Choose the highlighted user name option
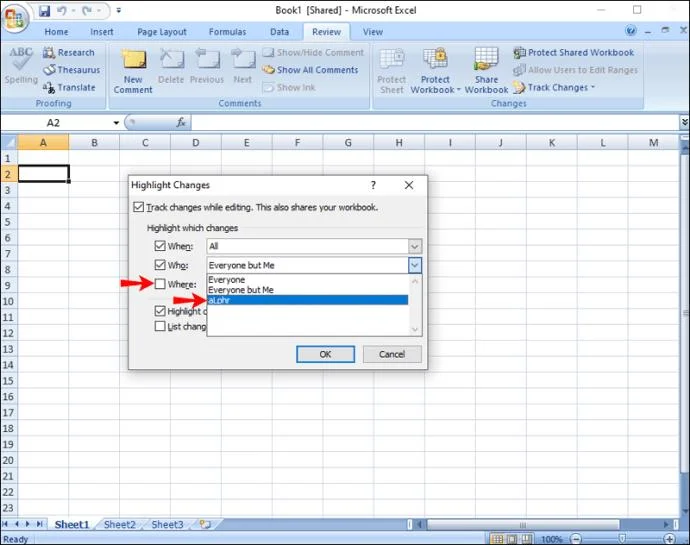This screenshot has width=690, height=545. coord(308,300)
